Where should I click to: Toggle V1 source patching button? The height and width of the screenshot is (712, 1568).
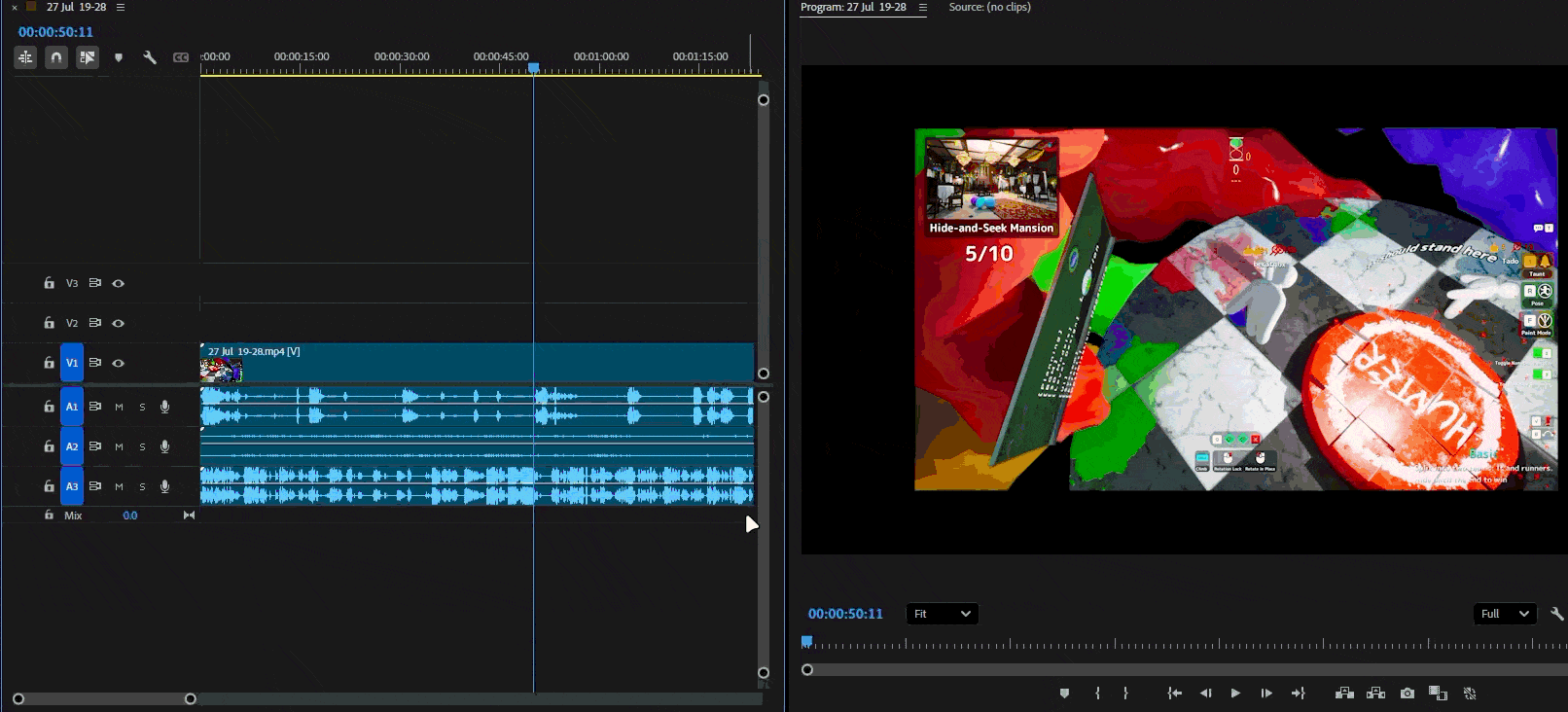point(72,363)
